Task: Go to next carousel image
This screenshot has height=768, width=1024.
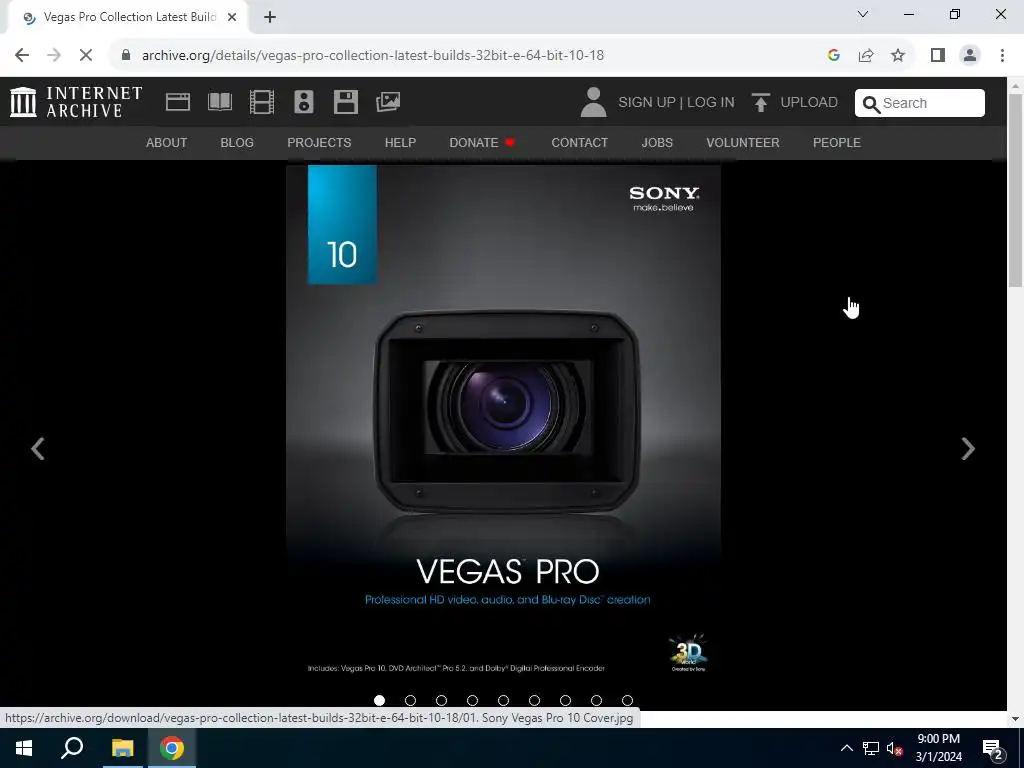Action: (968, 449)
